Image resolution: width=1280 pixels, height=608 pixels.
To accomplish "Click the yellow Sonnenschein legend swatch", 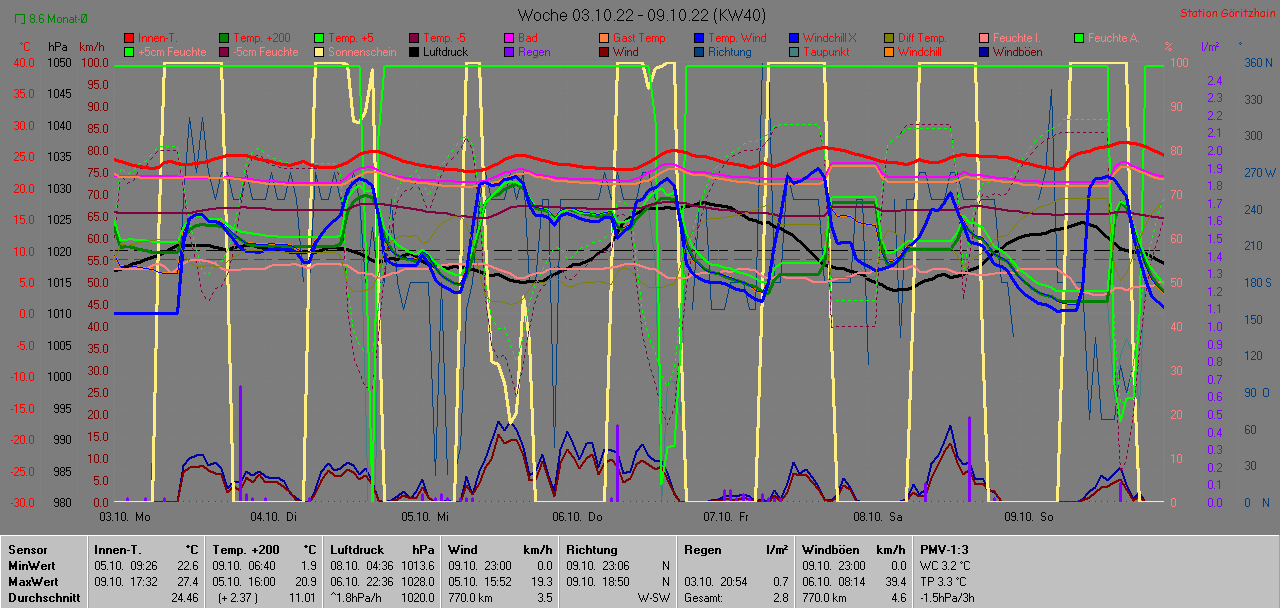I will tap(319, 52).
